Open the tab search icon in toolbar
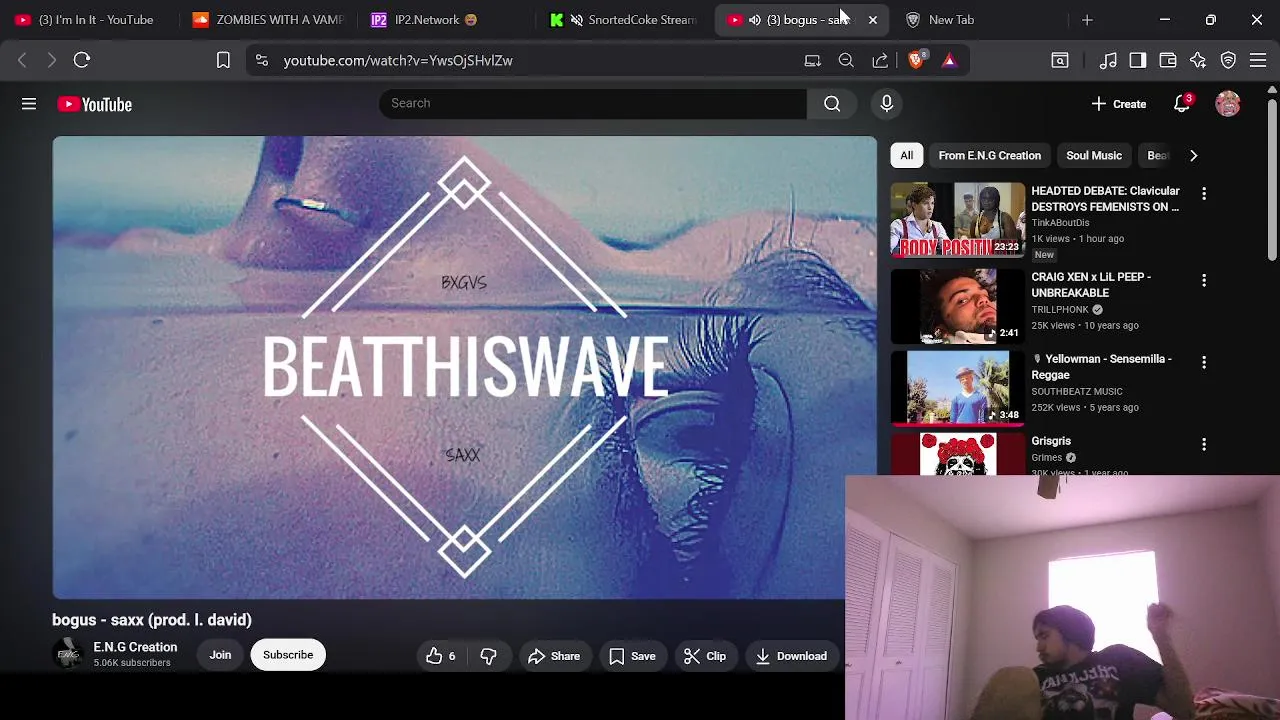This screenshot has width=1280, height=720. point(1060,60)
